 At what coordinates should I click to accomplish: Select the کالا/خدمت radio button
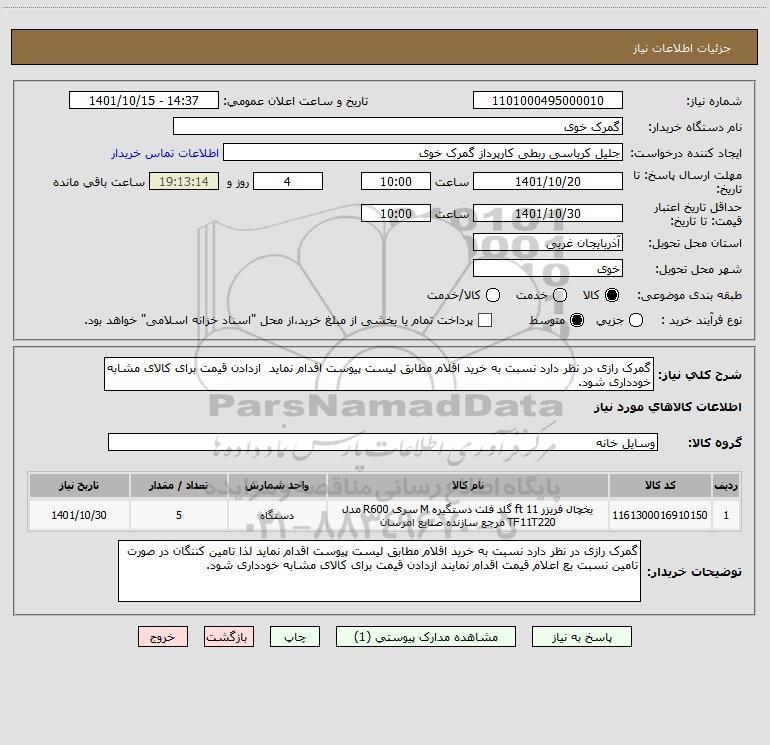(493, 295)
